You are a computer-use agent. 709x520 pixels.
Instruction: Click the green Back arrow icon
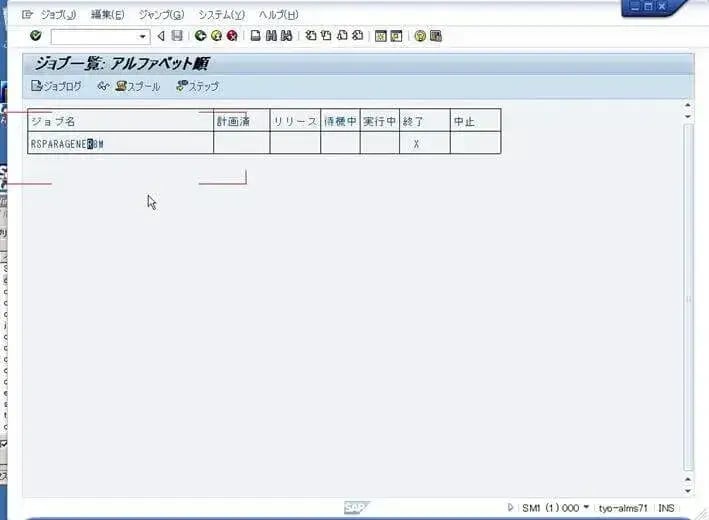(200, 36)
